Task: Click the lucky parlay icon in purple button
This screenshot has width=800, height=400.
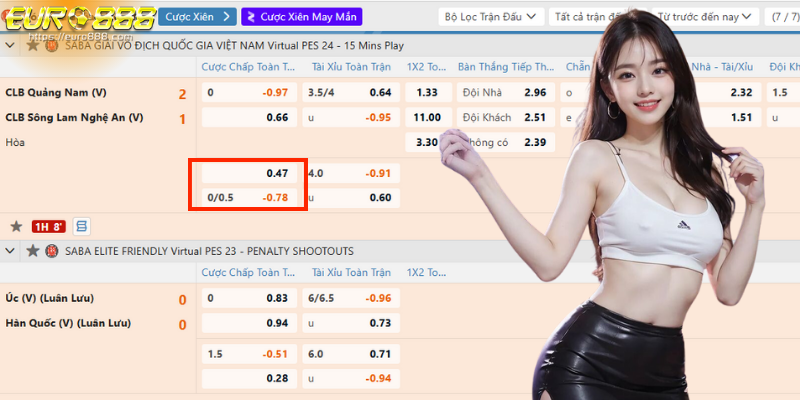Action: pyautogui.click(x=250, y=17)
